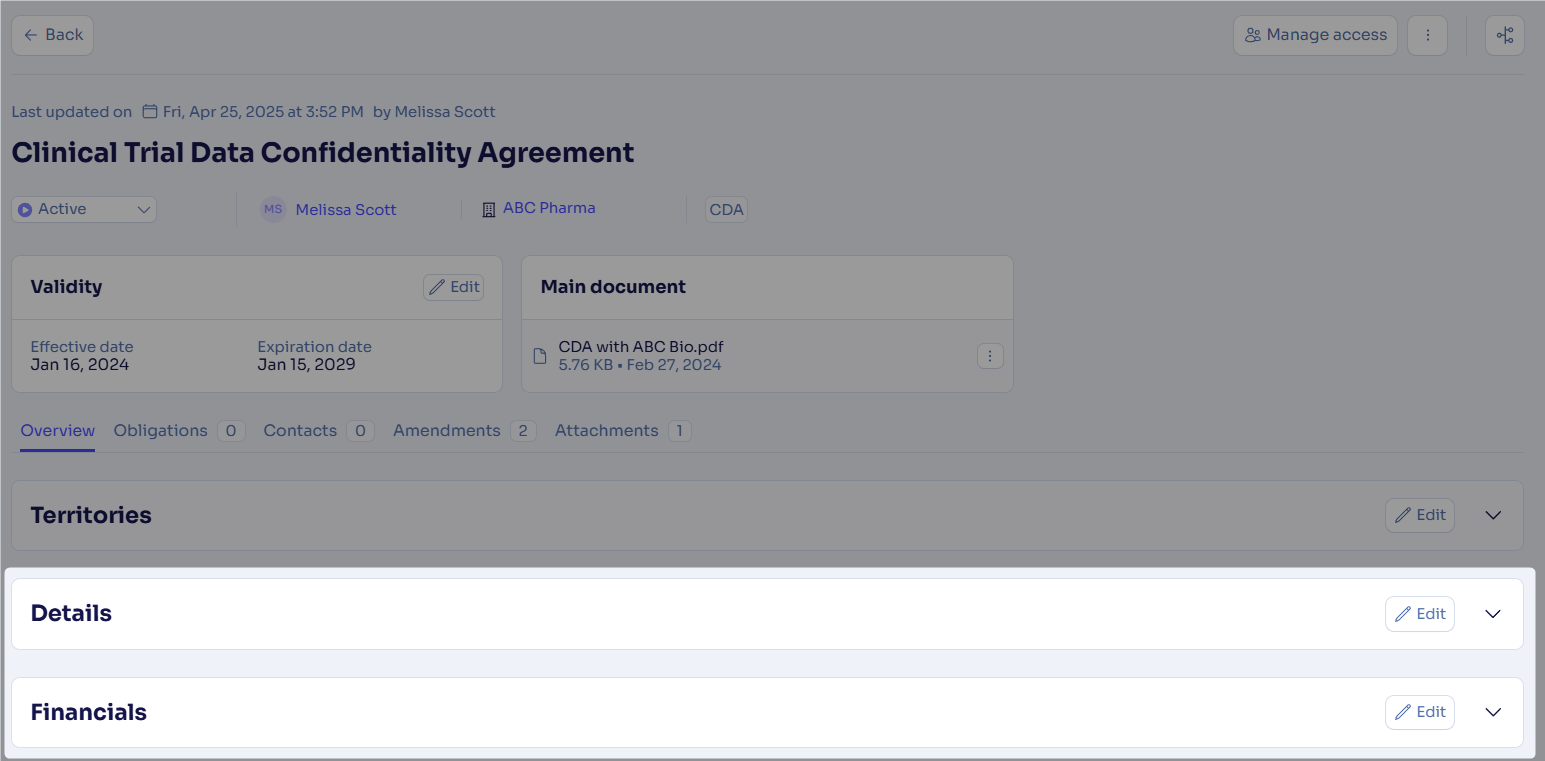Image resolution: width=1545 pixels, height=761 pixels.
Task: Expand the Financials section chevron
Action: click(x=1493, y=712)
